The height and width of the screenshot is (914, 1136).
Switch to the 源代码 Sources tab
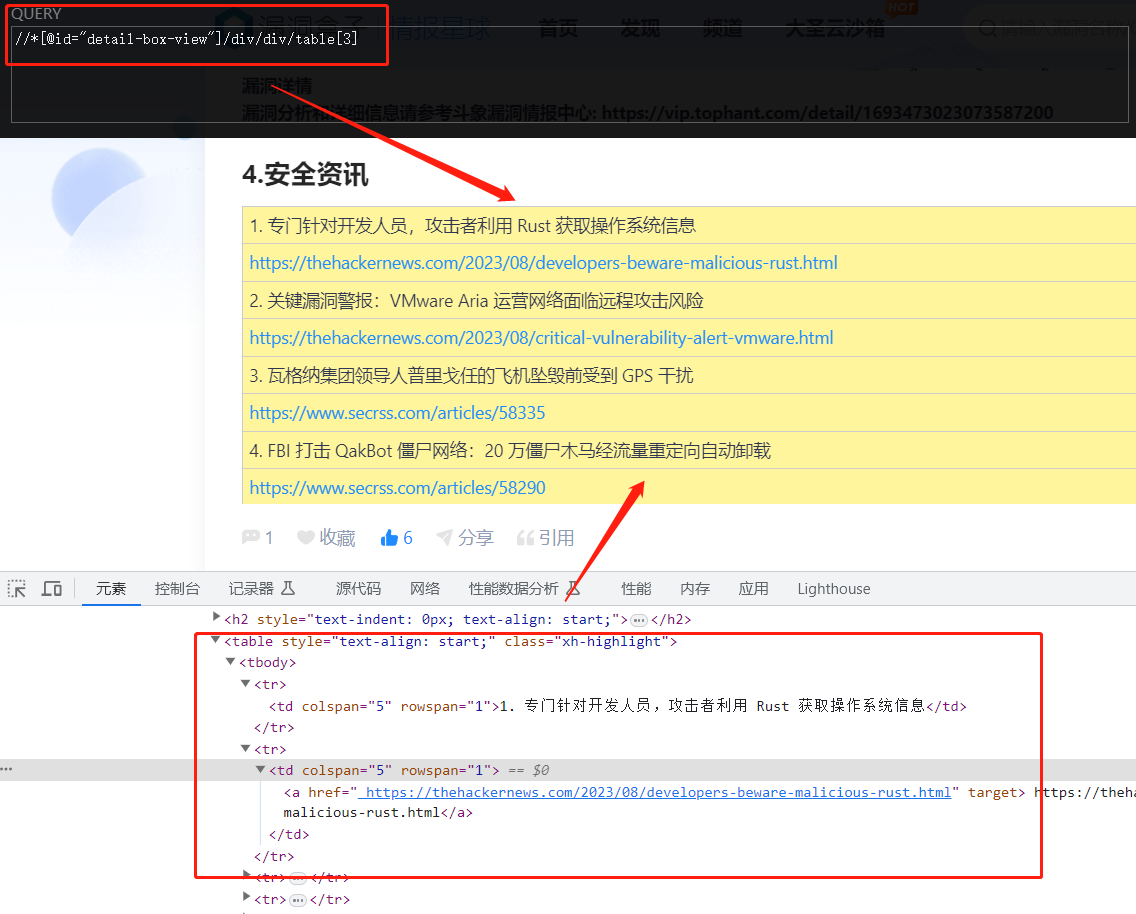click(x=358, y=589)
